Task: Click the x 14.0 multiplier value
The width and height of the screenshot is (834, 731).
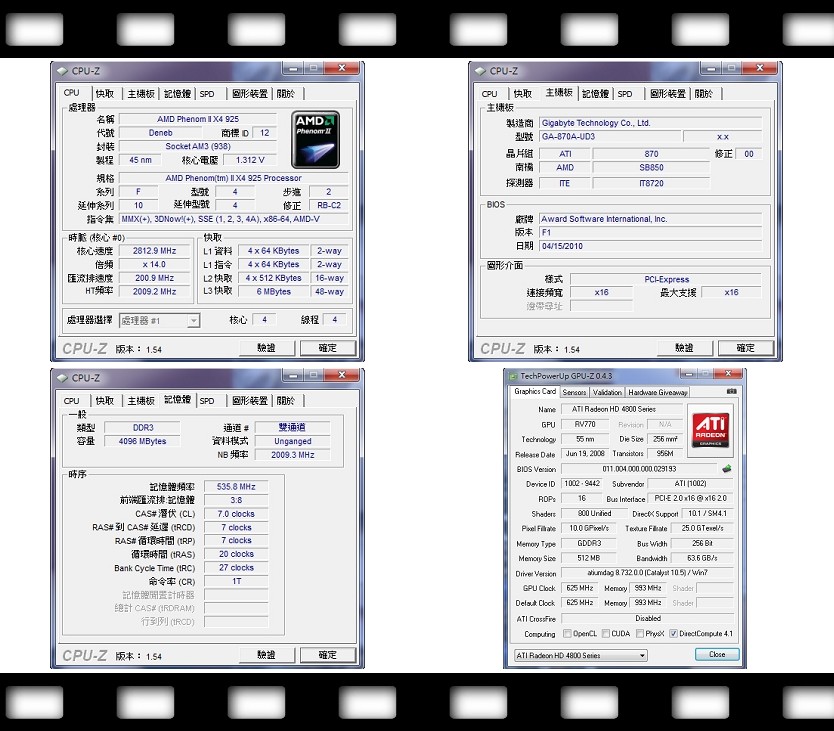Action: 154,264
